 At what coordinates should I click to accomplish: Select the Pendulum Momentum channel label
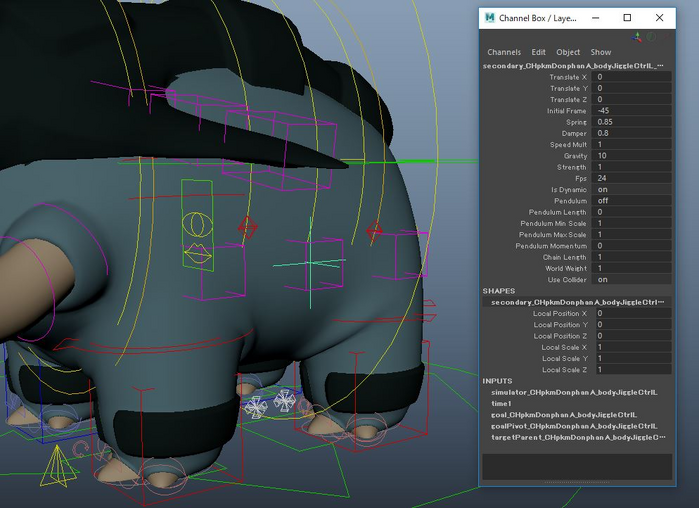[551, 246]
